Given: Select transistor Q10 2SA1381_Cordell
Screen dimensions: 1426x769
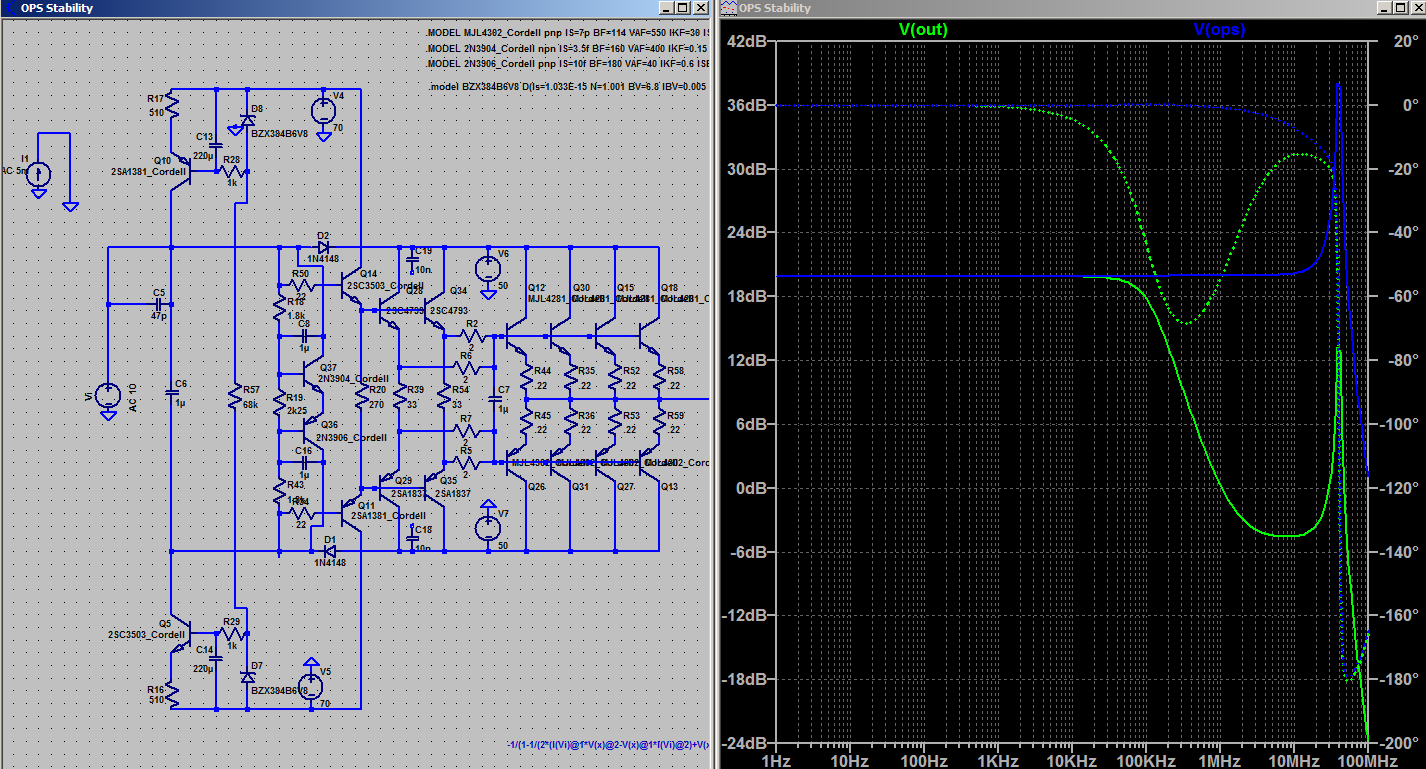Looking at the screenshot, I should [179, 170].
